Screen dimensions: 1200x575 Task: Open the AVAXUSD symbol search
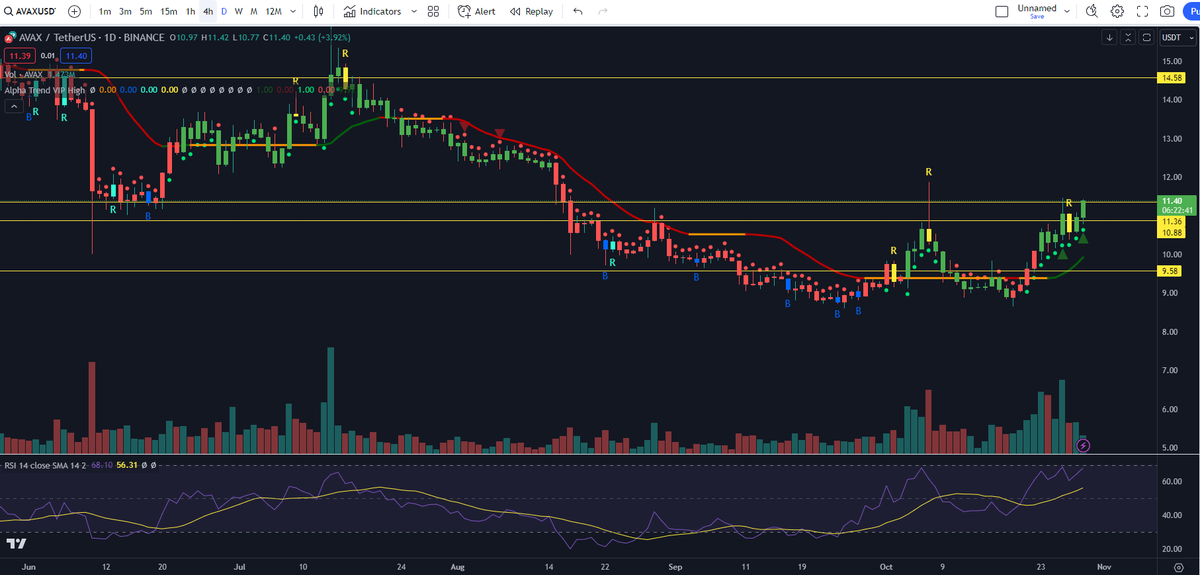30,11
